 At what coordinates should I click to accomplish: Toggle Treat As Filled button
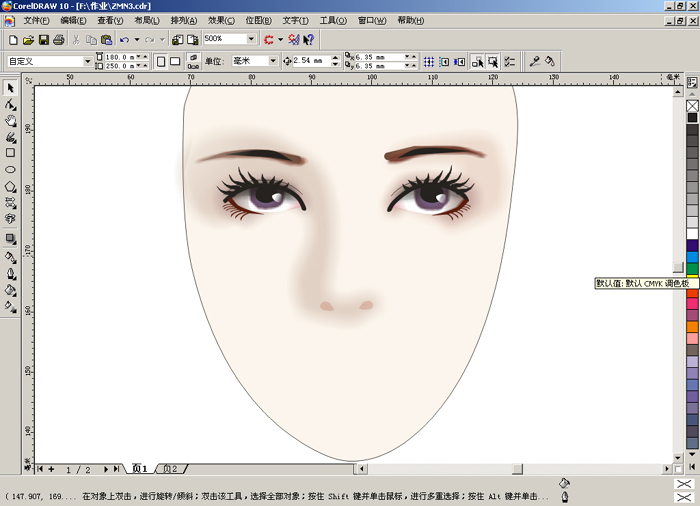point(492,62)
